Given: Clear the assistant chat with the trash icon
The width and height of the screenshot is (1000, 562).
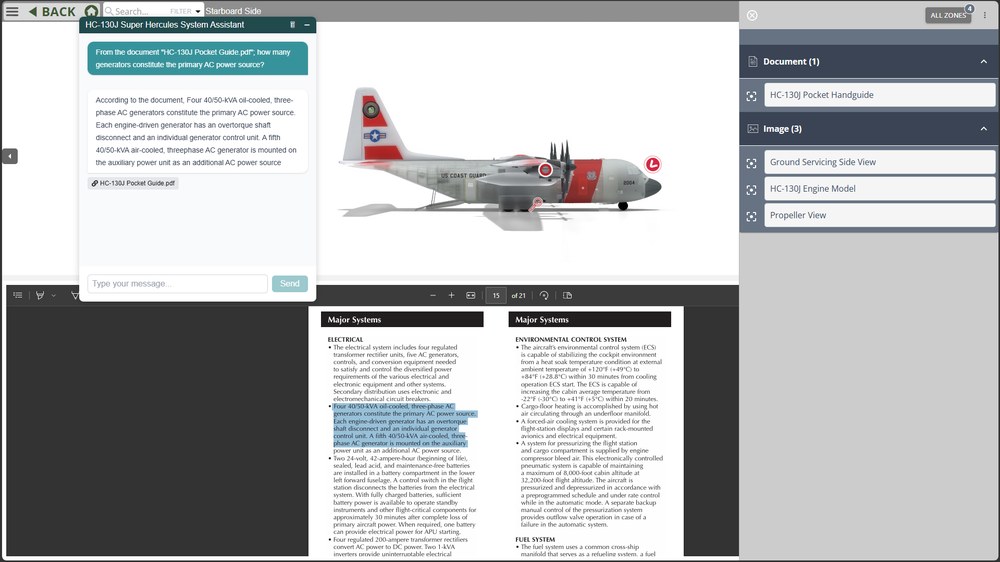Looking at the screenshot, I should click(x=293, y=25).
